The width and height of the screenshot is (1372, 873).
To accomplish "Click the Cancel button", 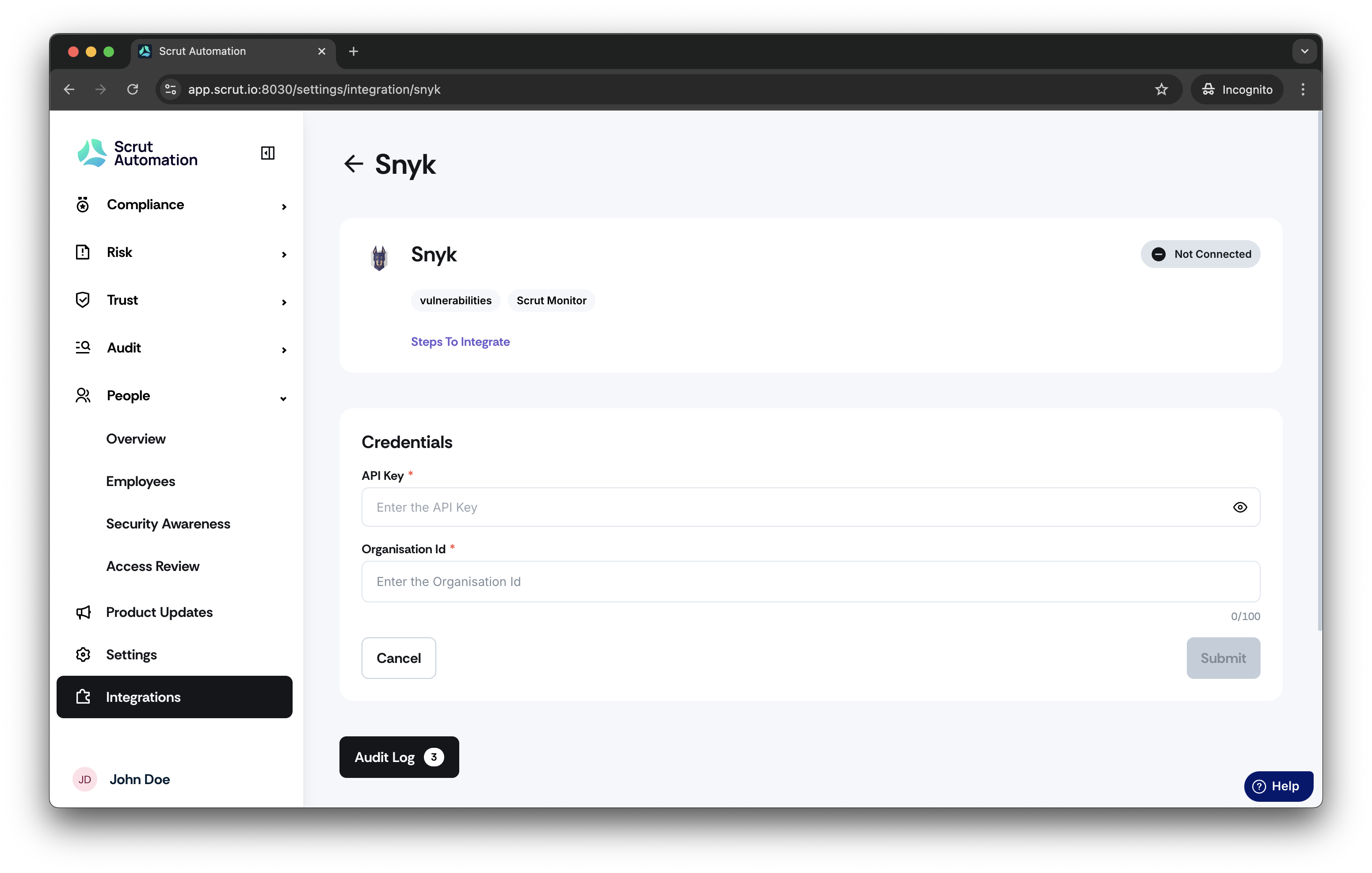I will (398, 658).
